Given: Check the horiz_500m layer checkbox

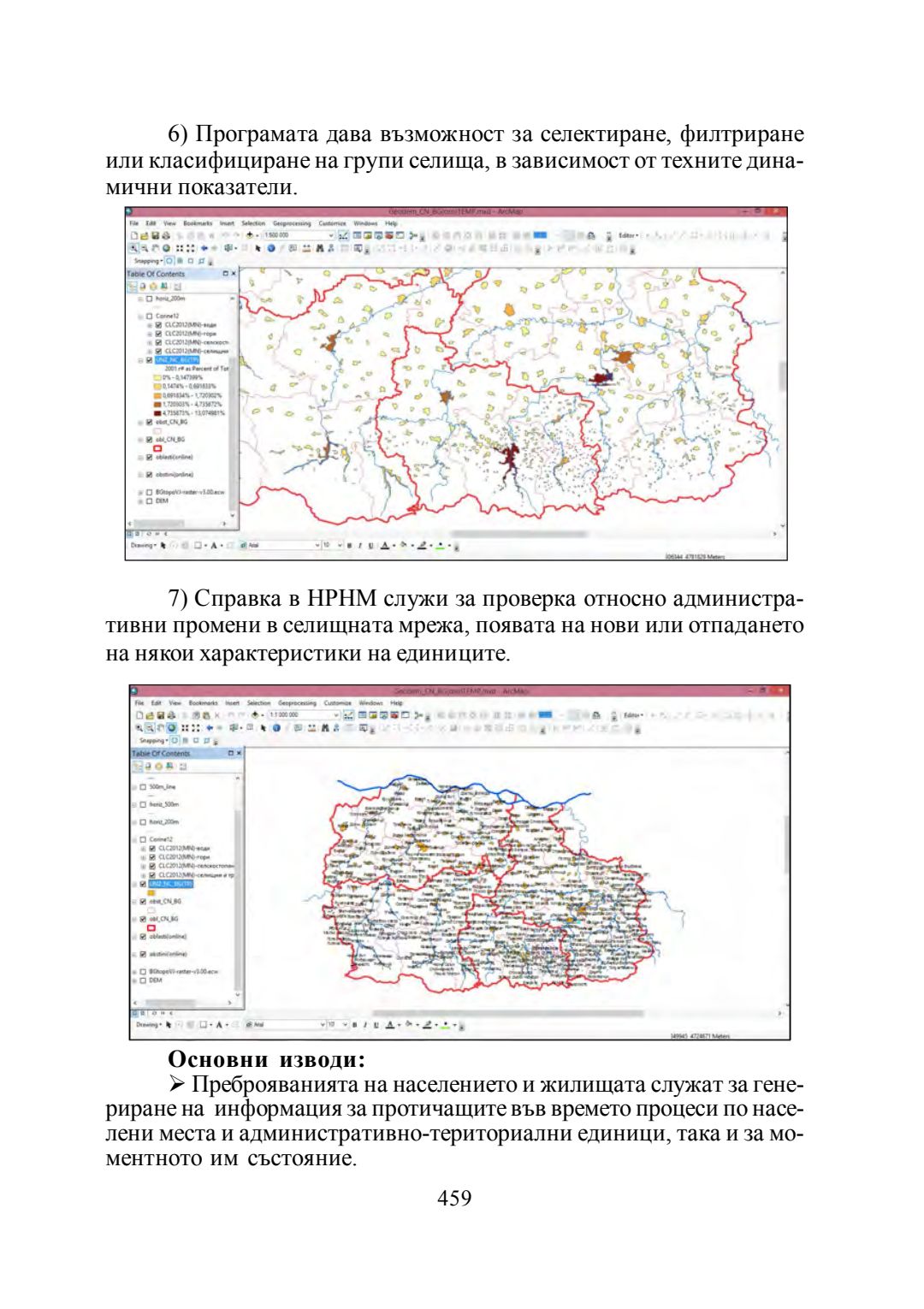Looking at the screenshot, I should 143,804.
